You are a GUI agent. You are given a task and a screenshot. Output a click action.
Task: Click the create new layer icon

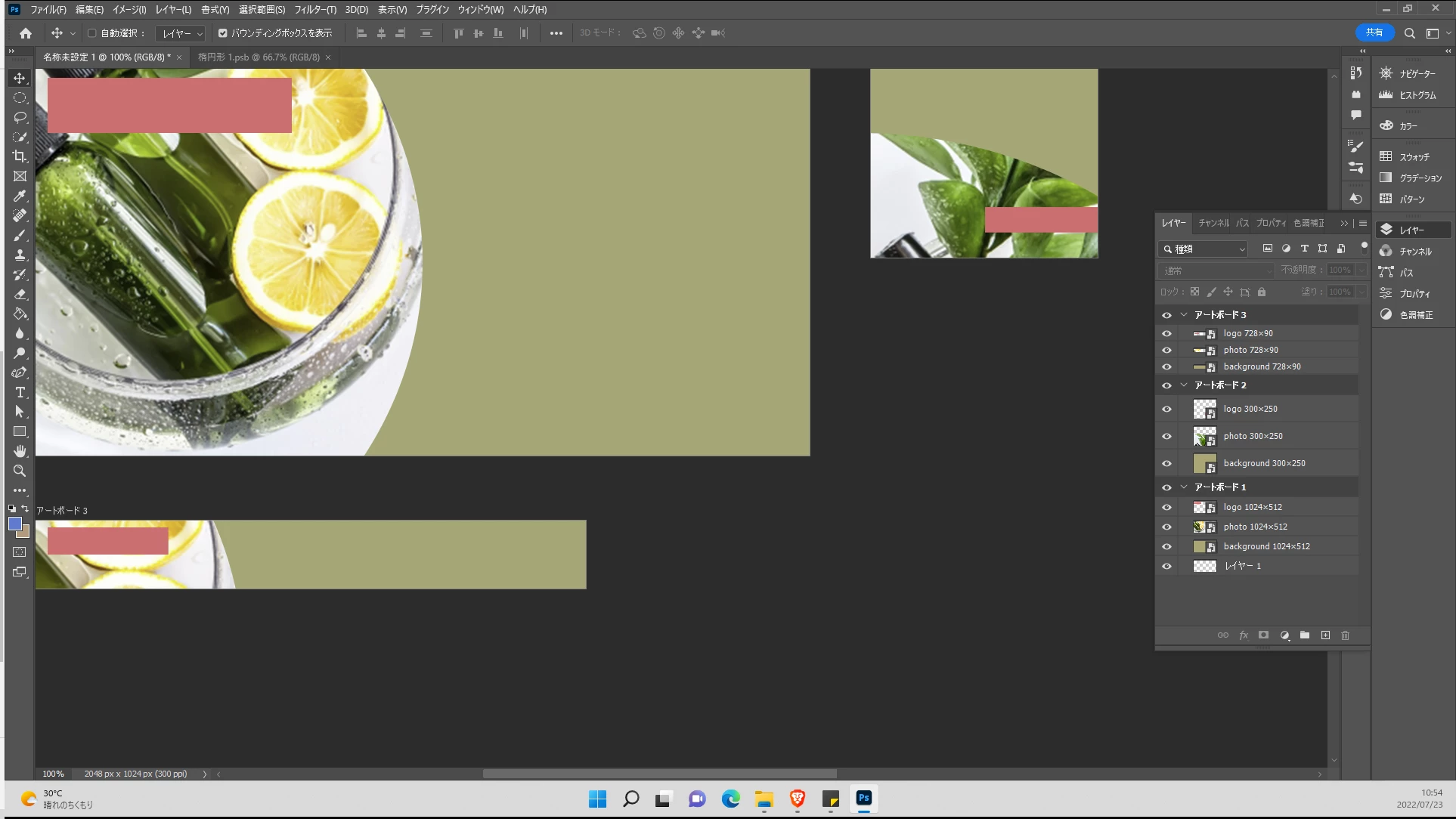click(x=1325, y=635)
